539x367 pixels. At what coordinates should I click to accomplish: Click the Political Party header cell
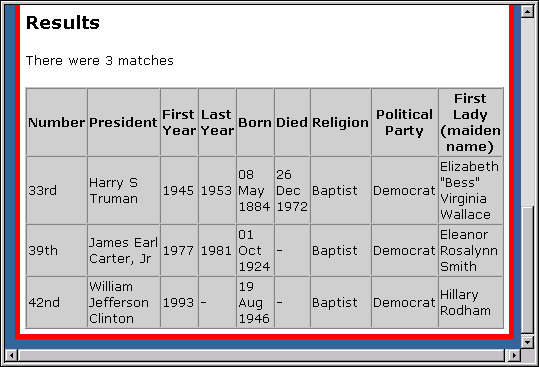(405, 122)
